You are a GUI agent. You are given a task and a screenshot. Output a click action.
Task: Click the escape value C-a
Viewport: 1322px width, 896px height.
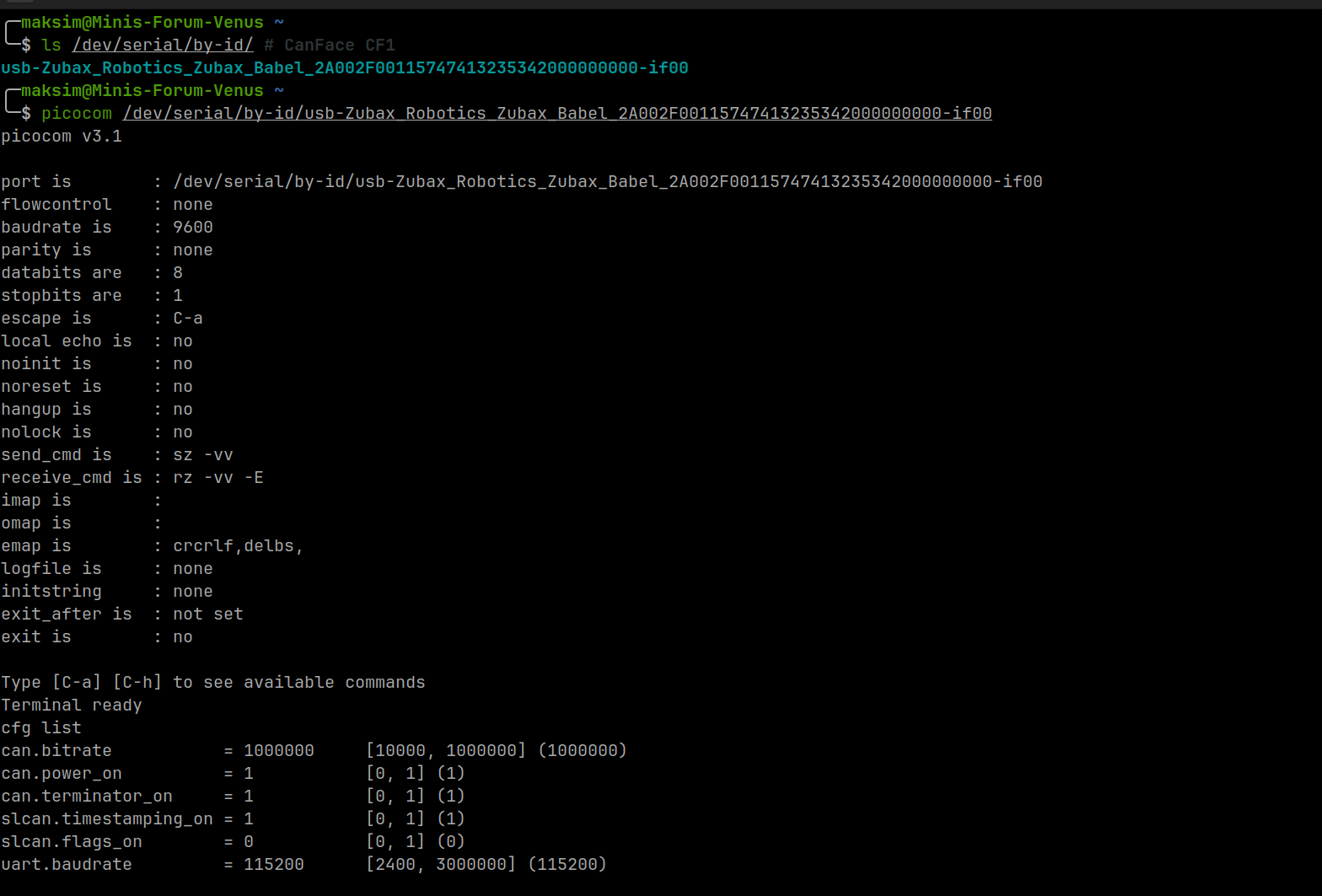188,318
